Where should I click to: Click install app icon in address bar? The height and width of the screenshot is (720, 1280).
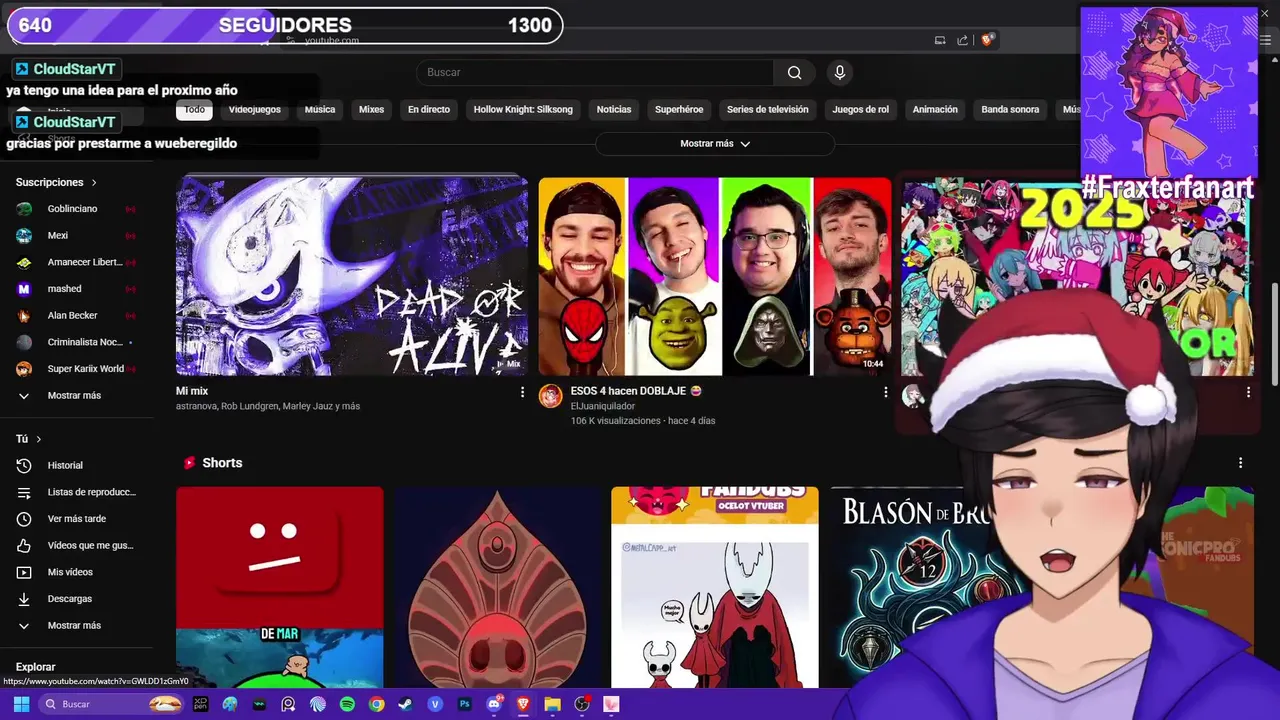940,40
